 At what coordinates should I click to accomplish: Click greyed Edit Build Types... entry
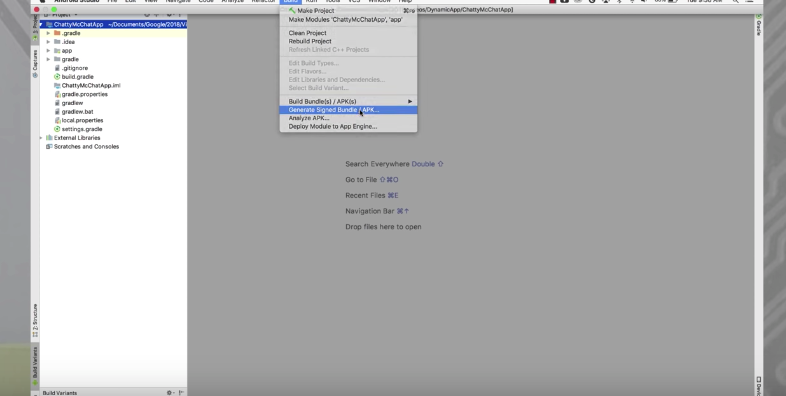[x=348, y=63]
